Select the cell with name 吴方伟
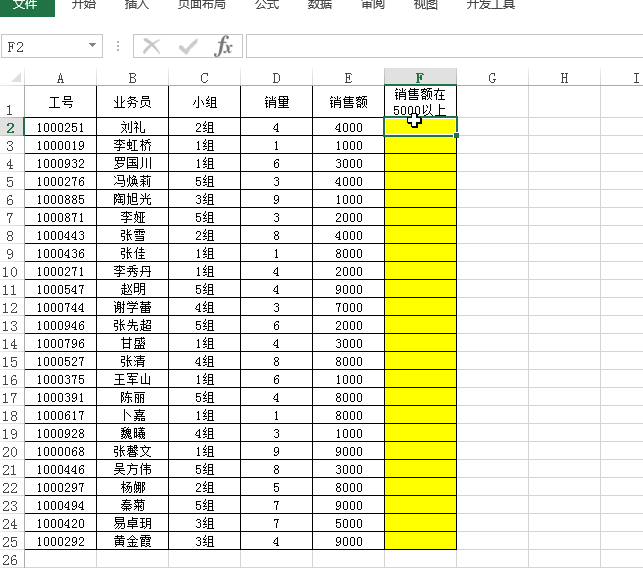Screen dimensions: 643x568 [x=132, y=470]
